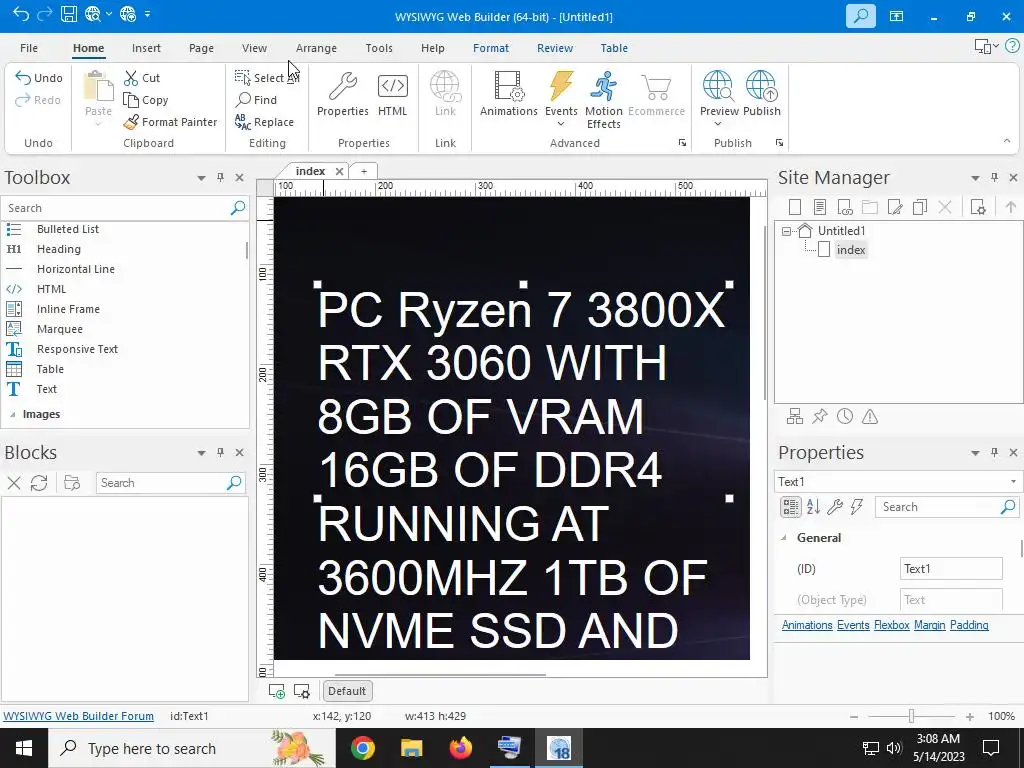Collapse the General properties section
The height and width of the screenshot is (768, 1024).
784,538
